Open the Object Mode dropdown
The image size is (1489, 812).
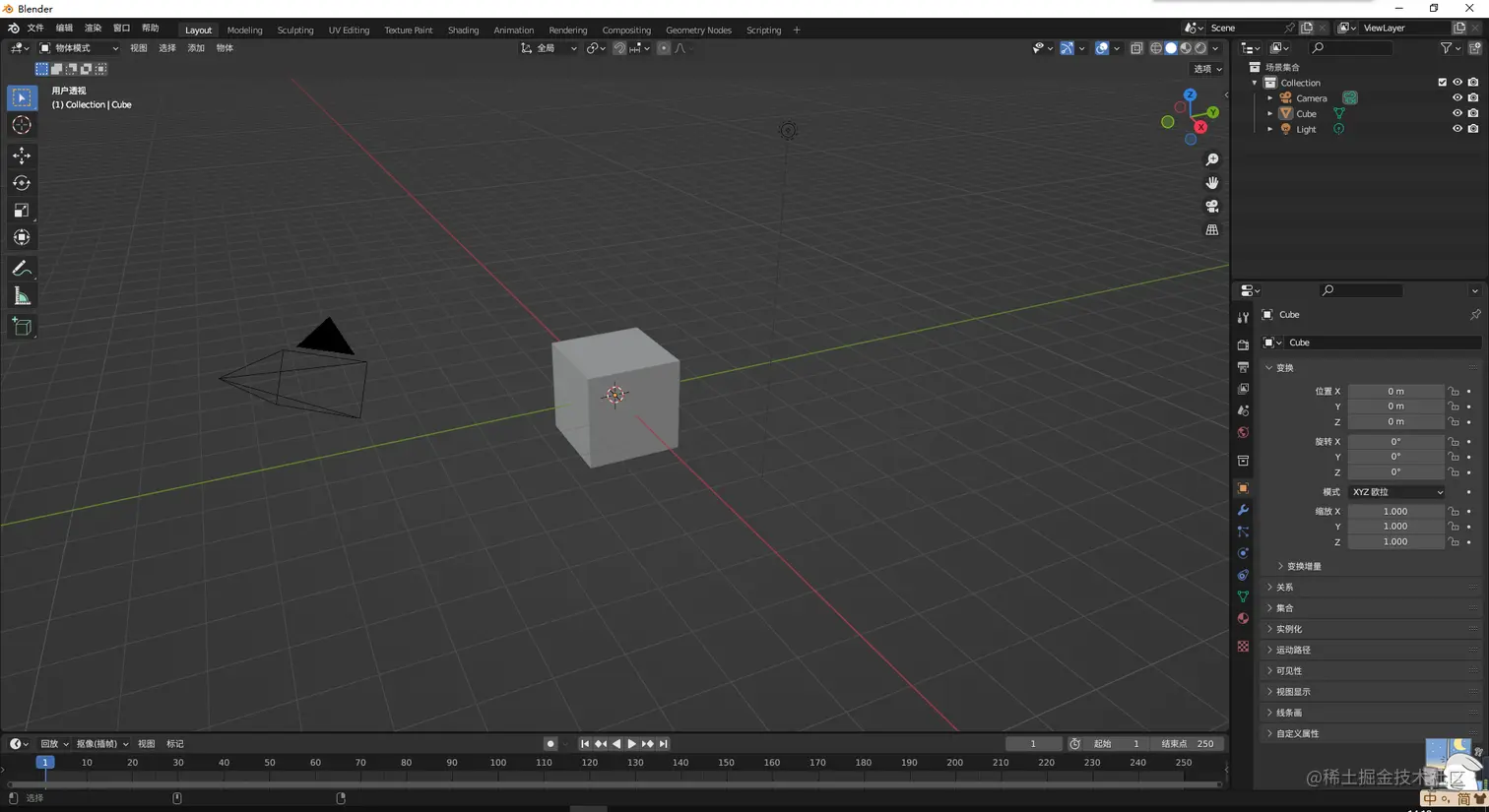pyautogui.click(x=79, y=48)
